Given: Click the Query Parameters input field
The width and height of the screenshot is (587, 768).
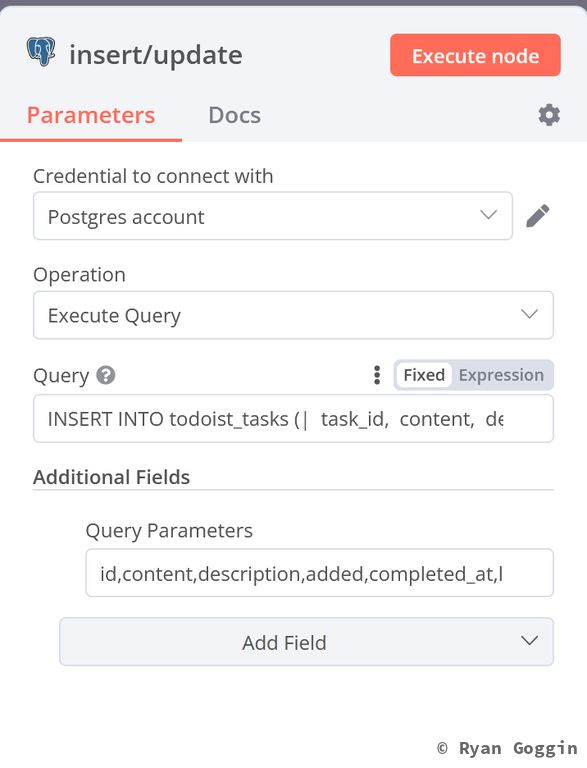Looking at the screenshot, I should pyautogui.click(x=319, y=573).
